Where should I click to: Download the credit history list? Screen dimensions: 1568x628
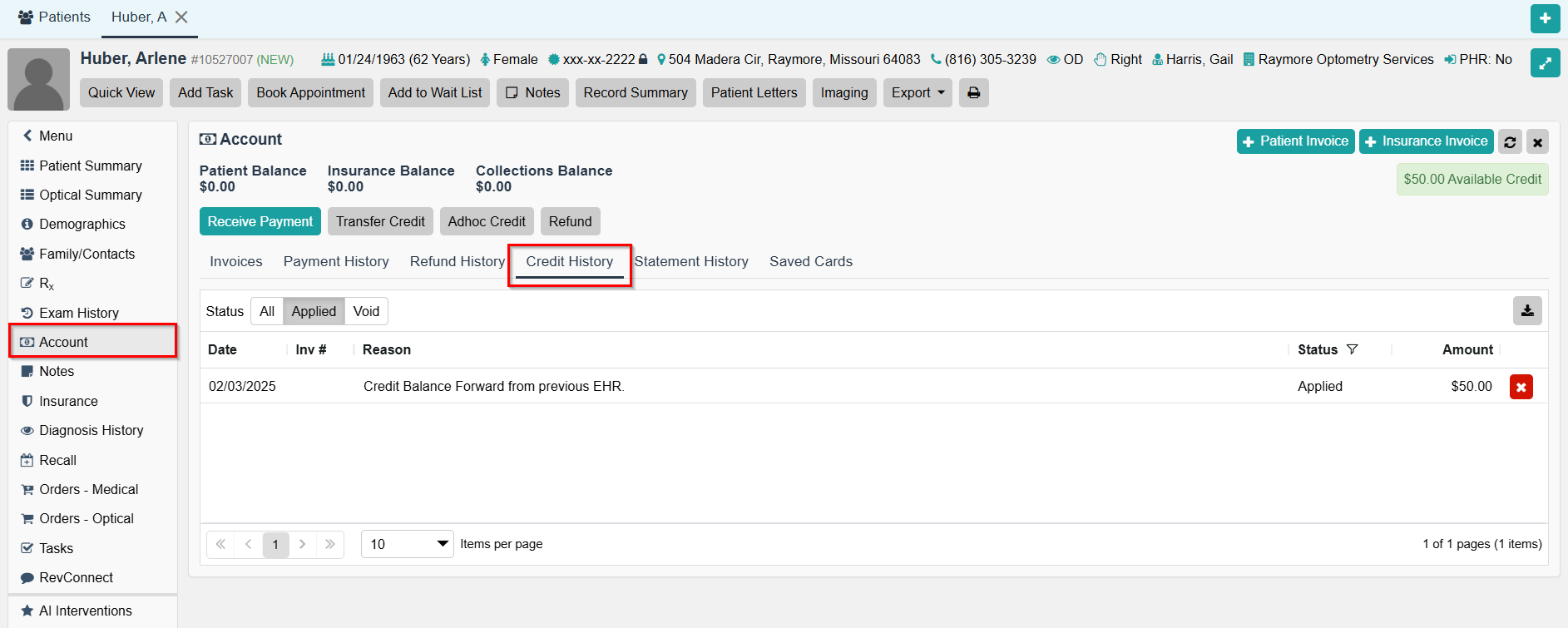[1526, 311]
